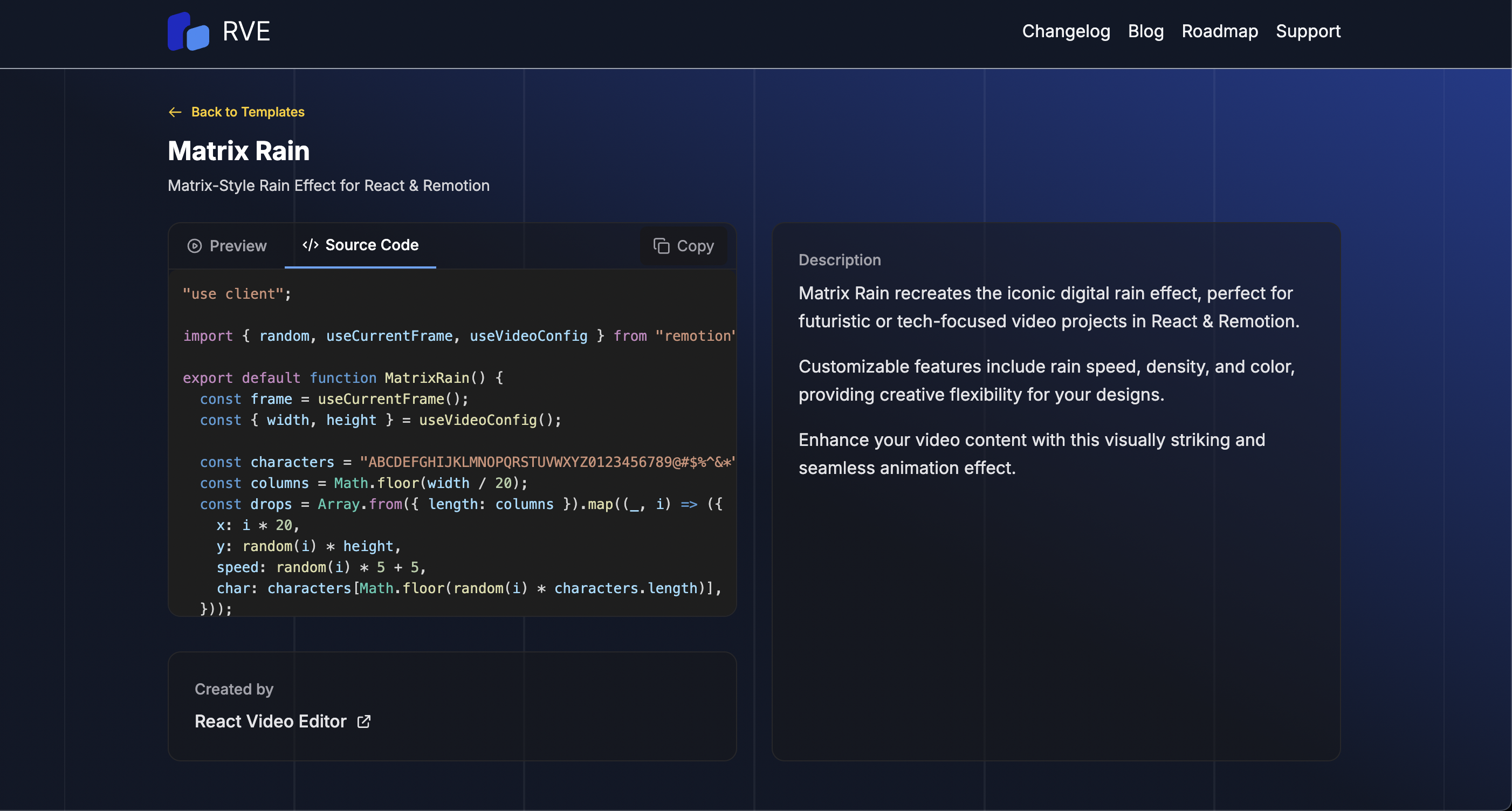The image size is (1512, 811).
Task: Click the Enhance your video content paragraph
Action: (x=1032, y=454)
